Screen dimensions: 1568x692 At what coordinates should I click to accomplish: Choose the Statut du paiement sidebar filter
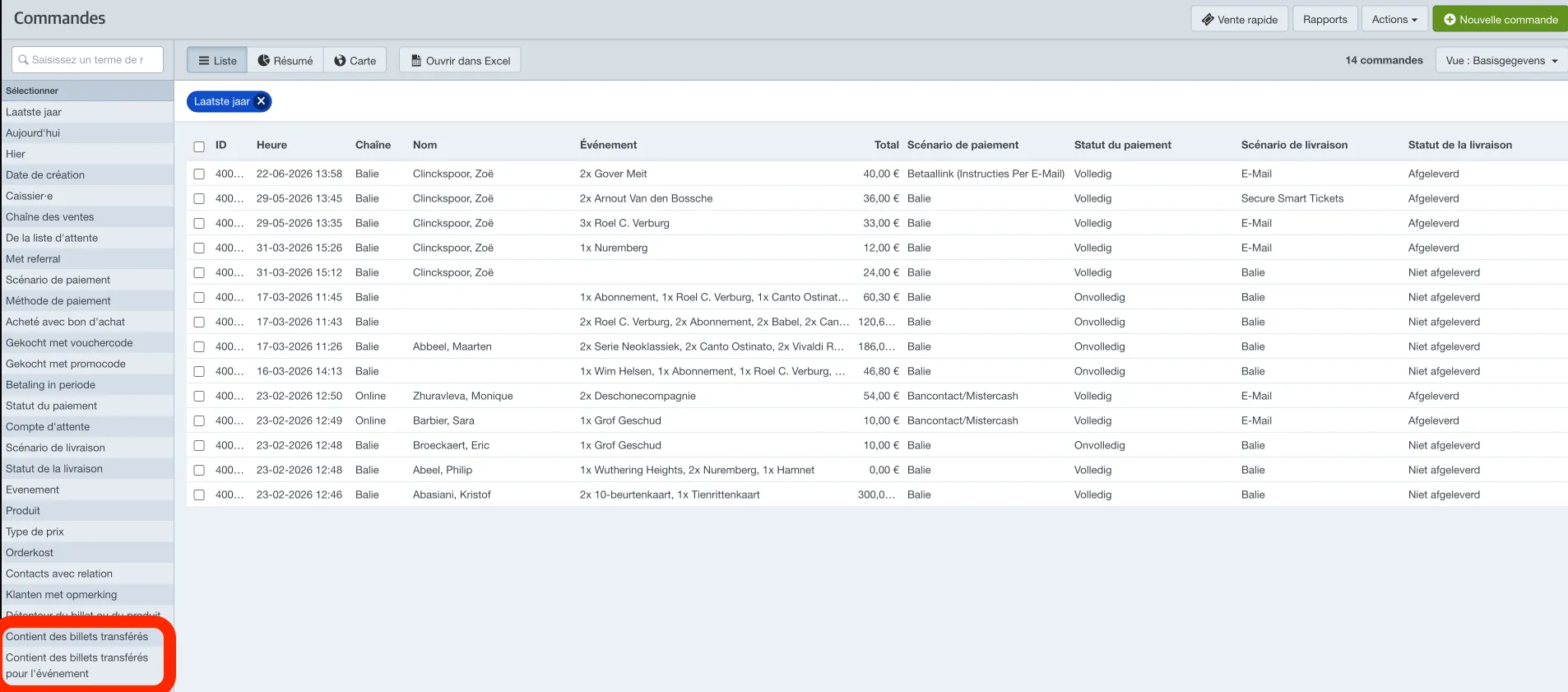coord(86,406)
